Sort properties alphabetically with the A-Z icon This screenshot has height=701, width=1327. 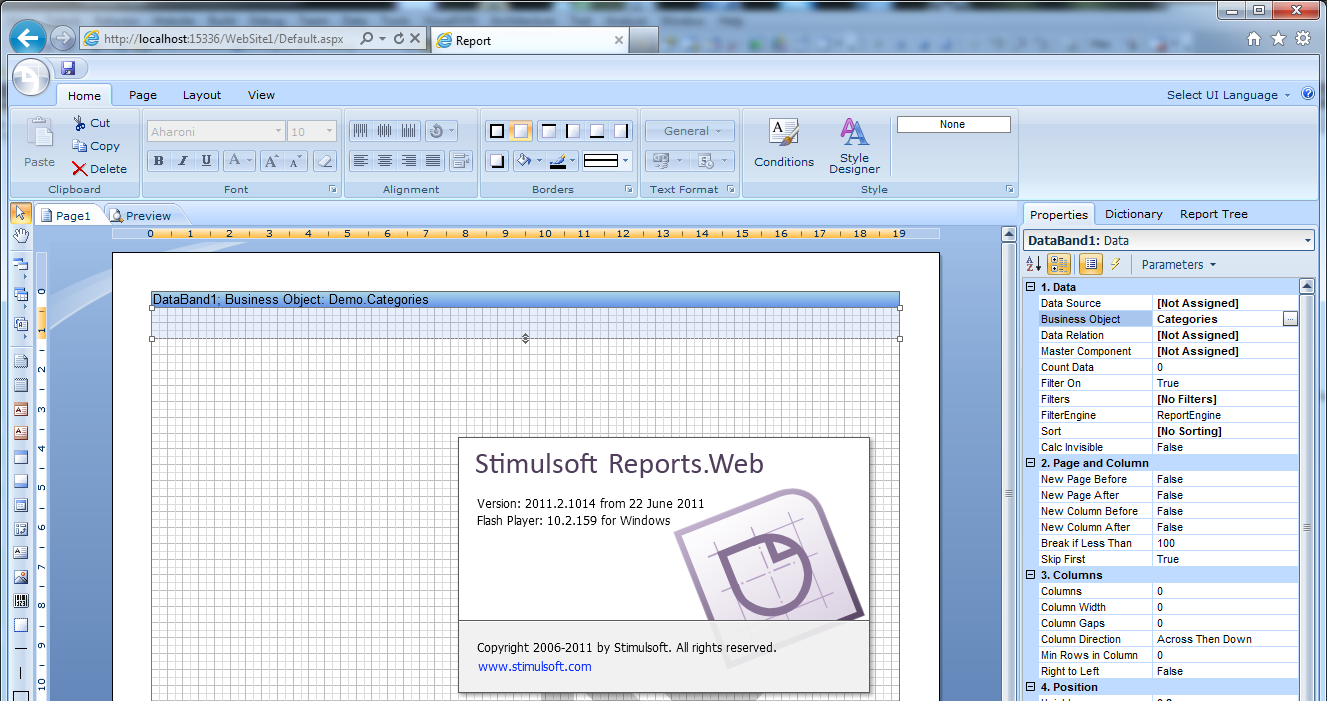(x=1035, y=264)
